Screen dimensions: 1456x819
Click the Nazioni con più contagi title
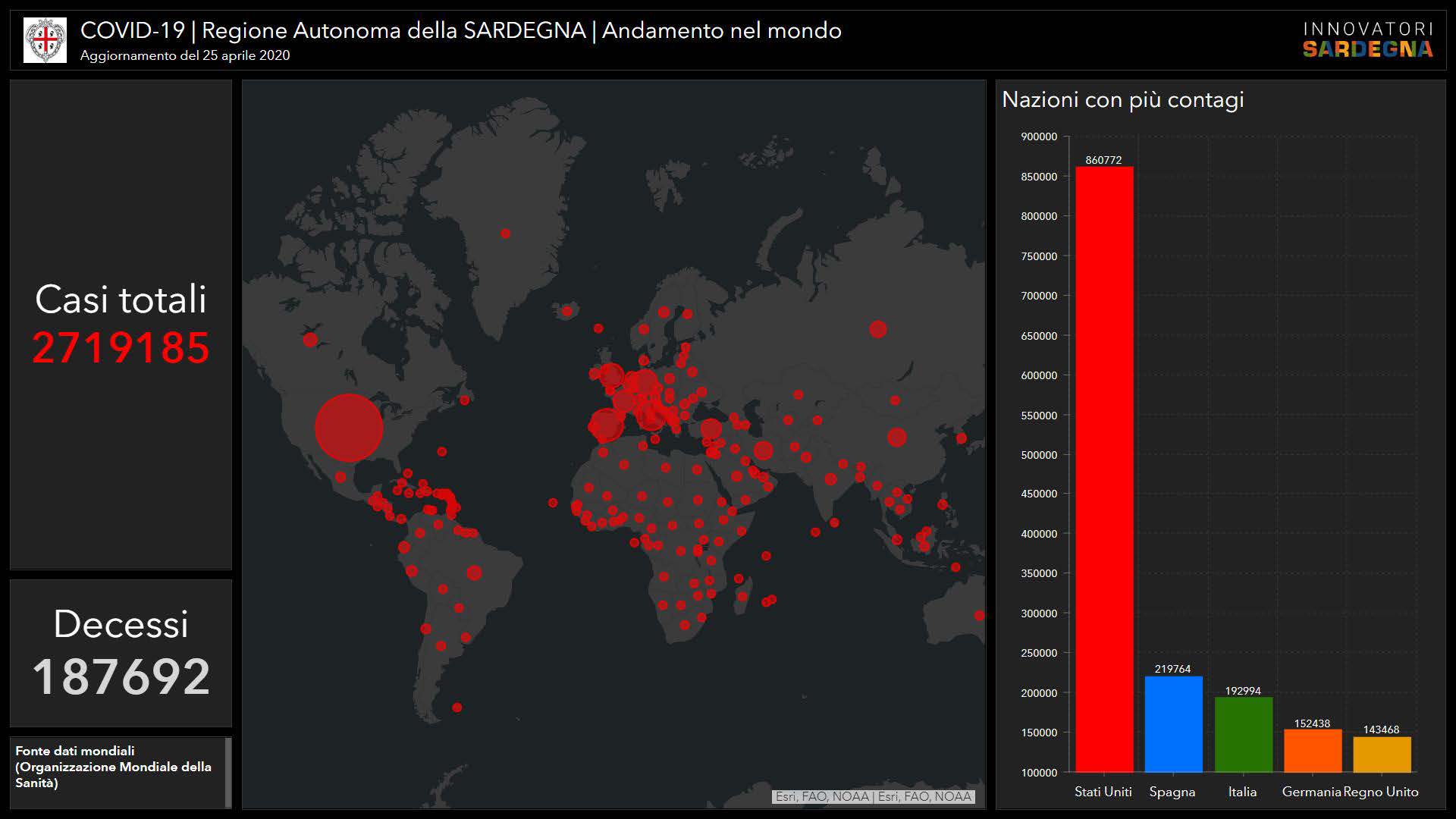click(1122, 99)
